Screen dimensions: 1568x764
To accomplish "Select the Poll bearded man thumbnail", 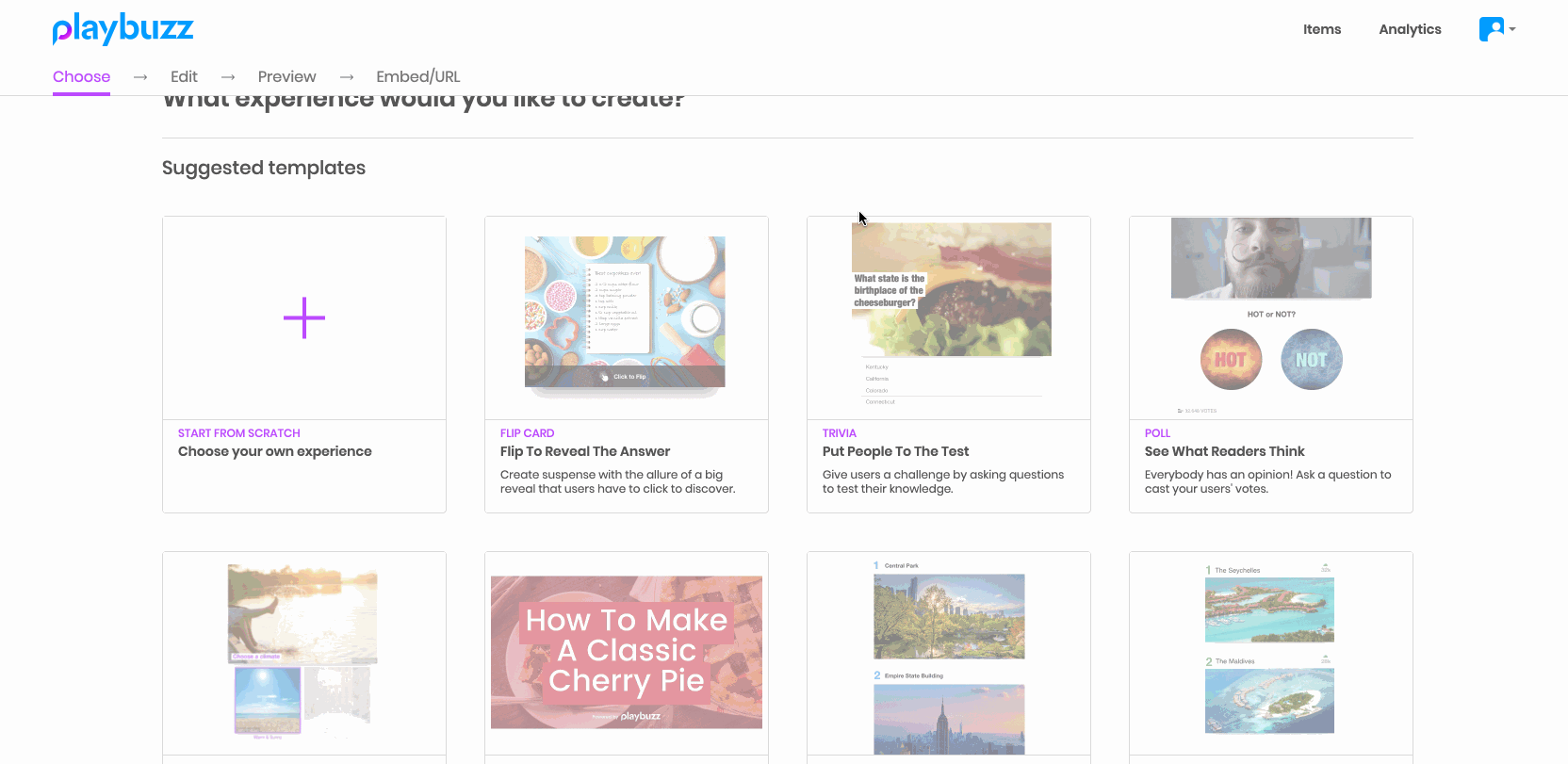I will [x=1271, y=257].
